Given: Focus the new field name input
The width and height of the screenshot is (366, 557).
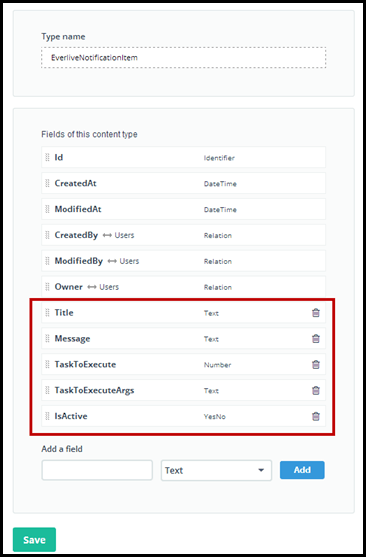Looking at the screenshot, I should click(x=97, y=470).
